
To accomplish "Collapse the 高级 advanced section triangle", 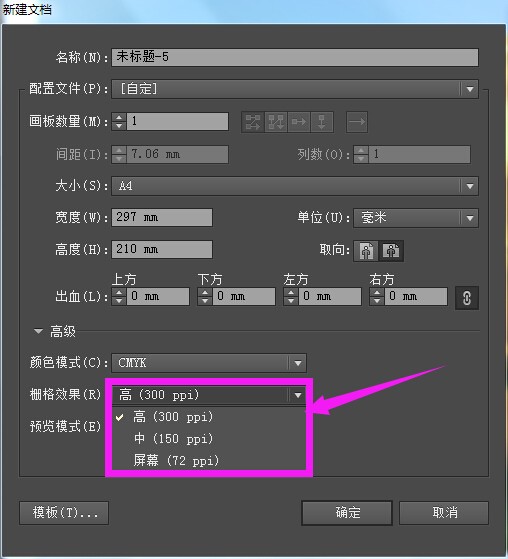I will (x=38, y=331).
